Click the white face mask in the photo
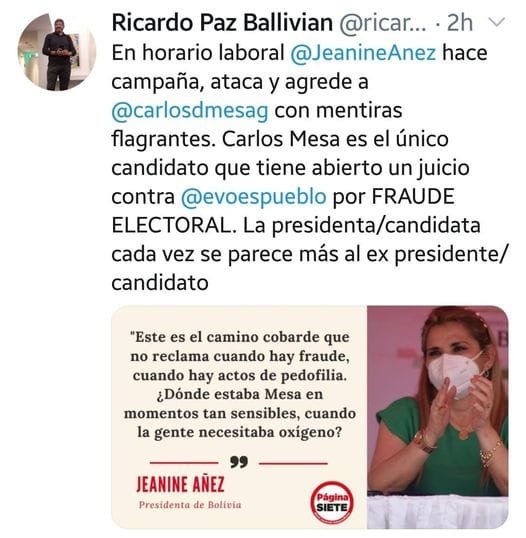 (x=454, y=374)
